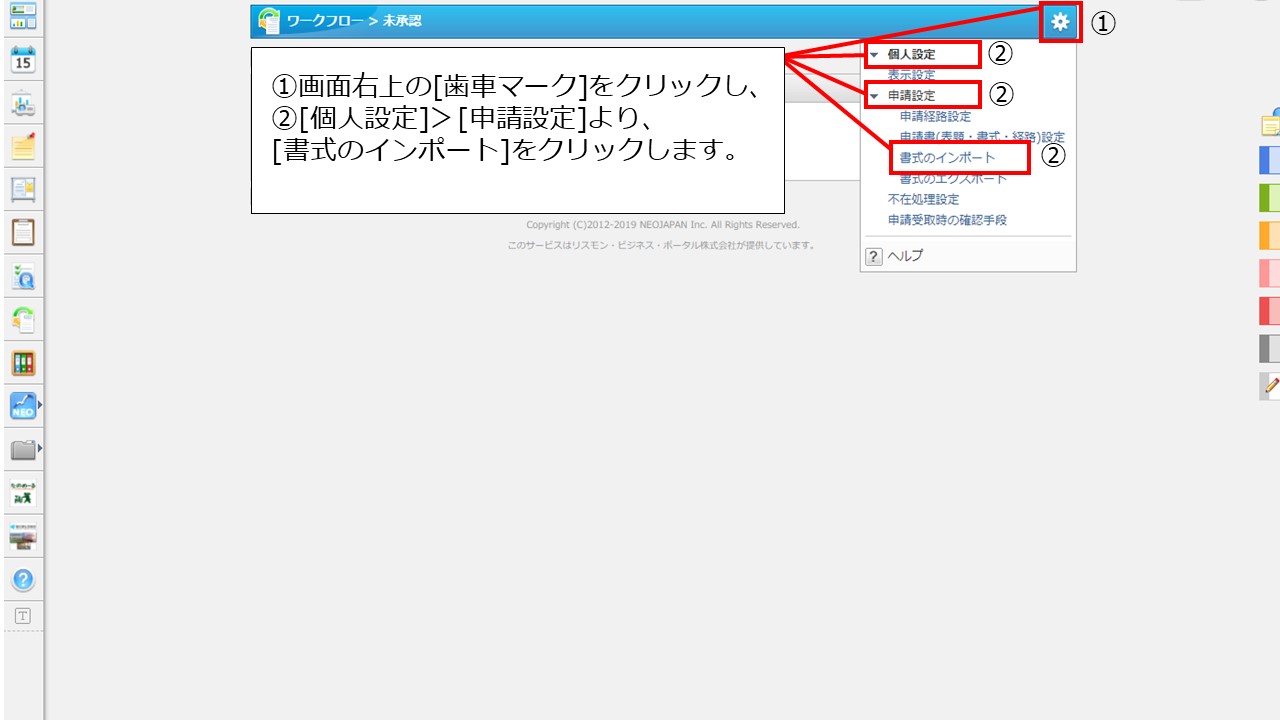Open the bulletin board icon in sidebar
This screenshot has height=720, width=1280.
point(22,189)
